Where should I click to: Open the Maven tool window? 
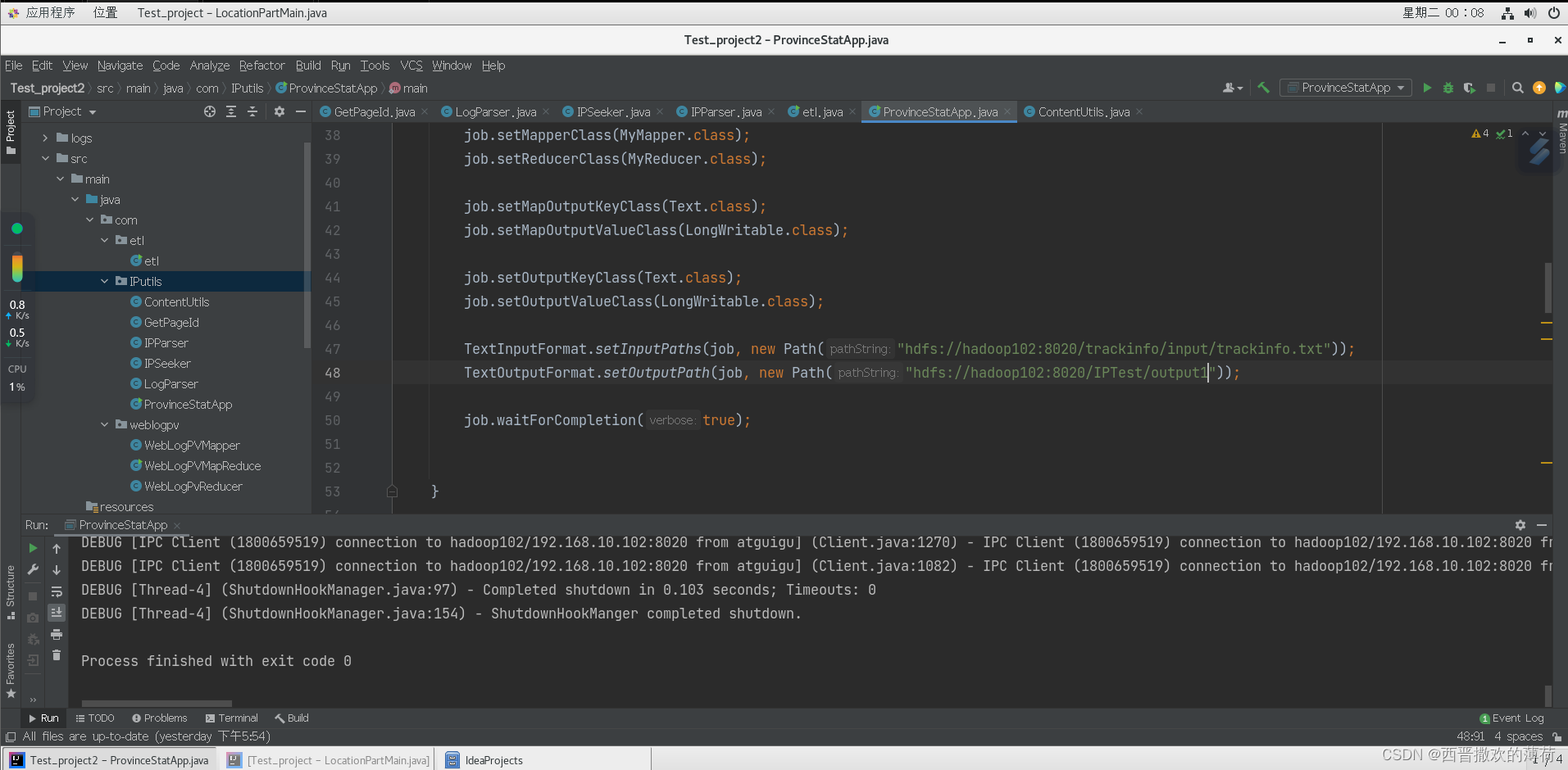tap(1562, 132)
